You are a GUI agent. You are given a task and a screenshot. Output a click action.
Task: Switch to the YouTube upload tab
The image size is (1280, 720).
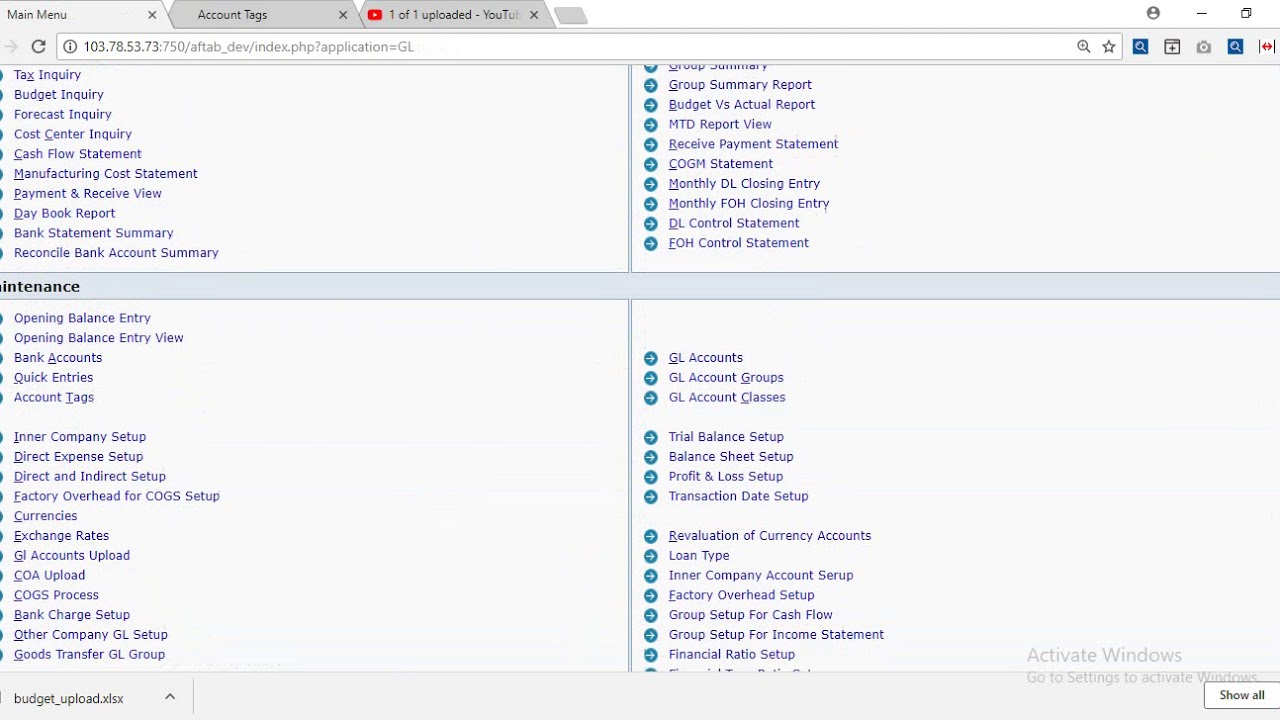[x=453, y=14]
